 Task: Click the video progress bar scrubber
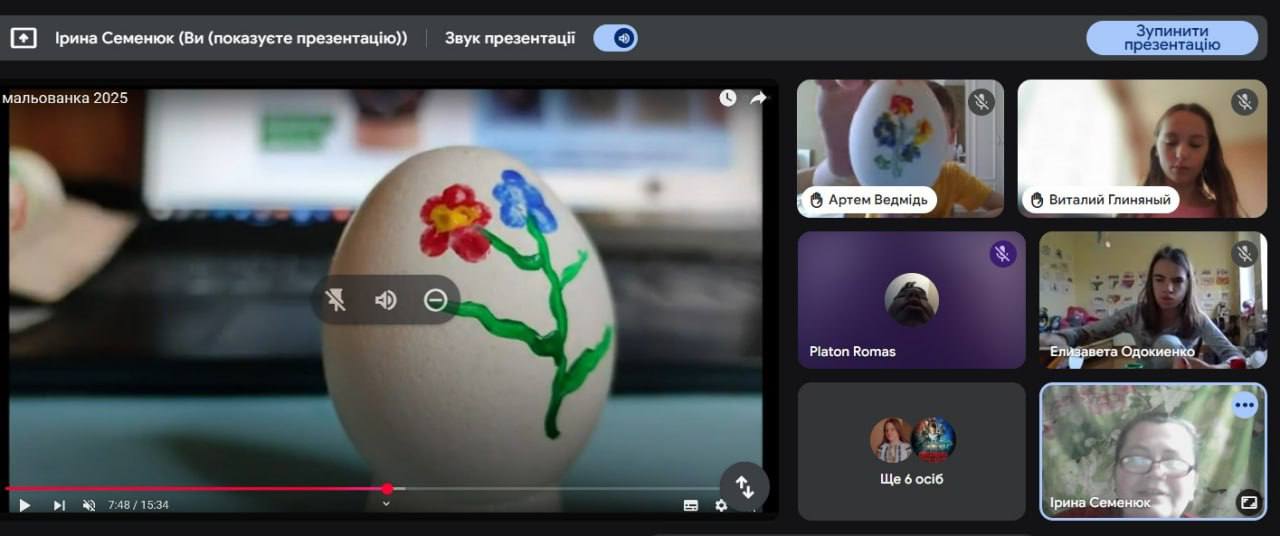coord(387,489)
